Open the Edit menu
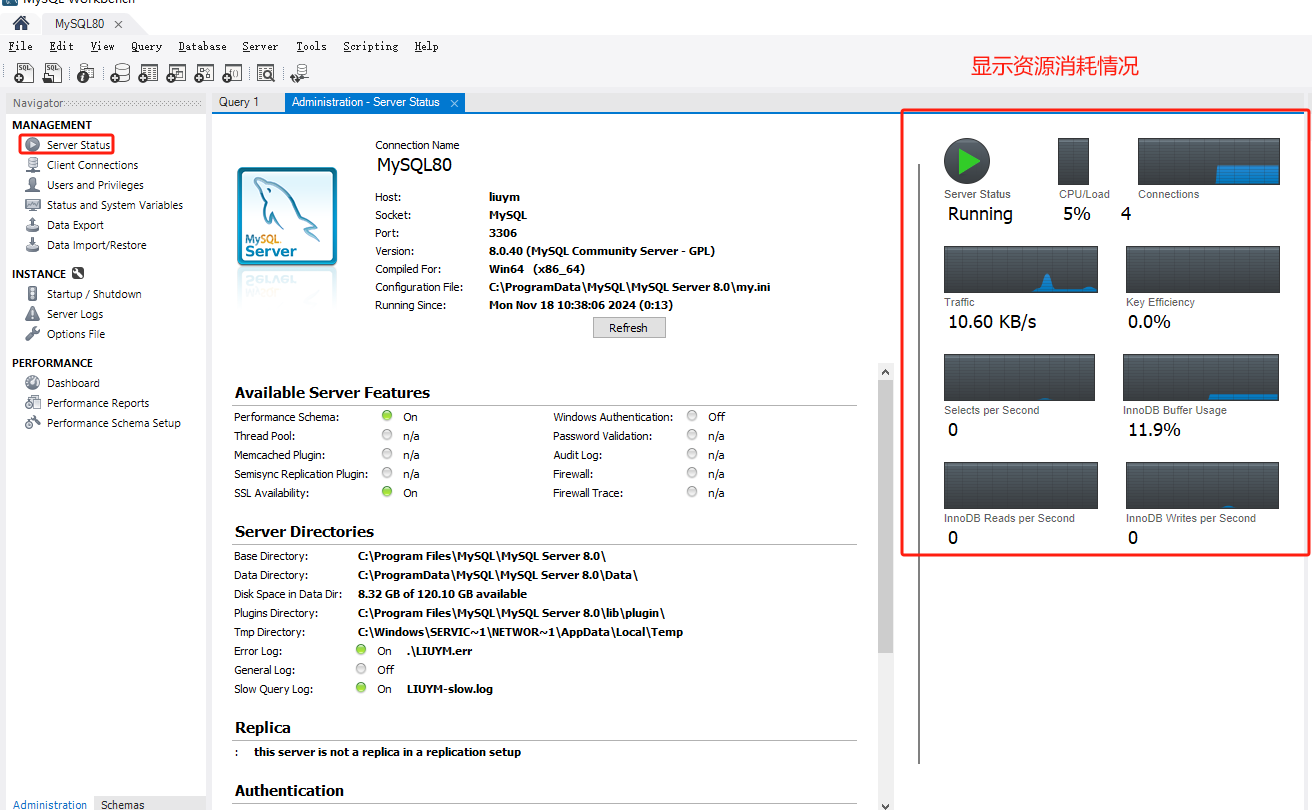This screenshot has height=810, width=1312. (61, 46)
